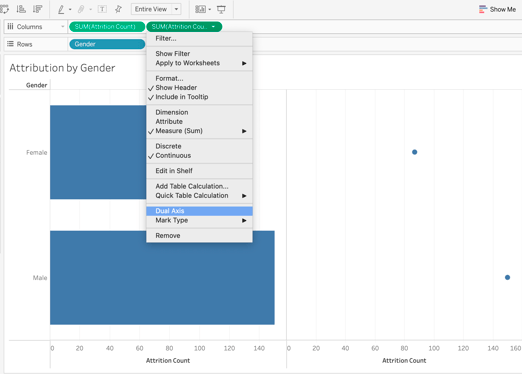
Task: Select the Attribute option
Action: pyautogui.click(x=199, y=122)
